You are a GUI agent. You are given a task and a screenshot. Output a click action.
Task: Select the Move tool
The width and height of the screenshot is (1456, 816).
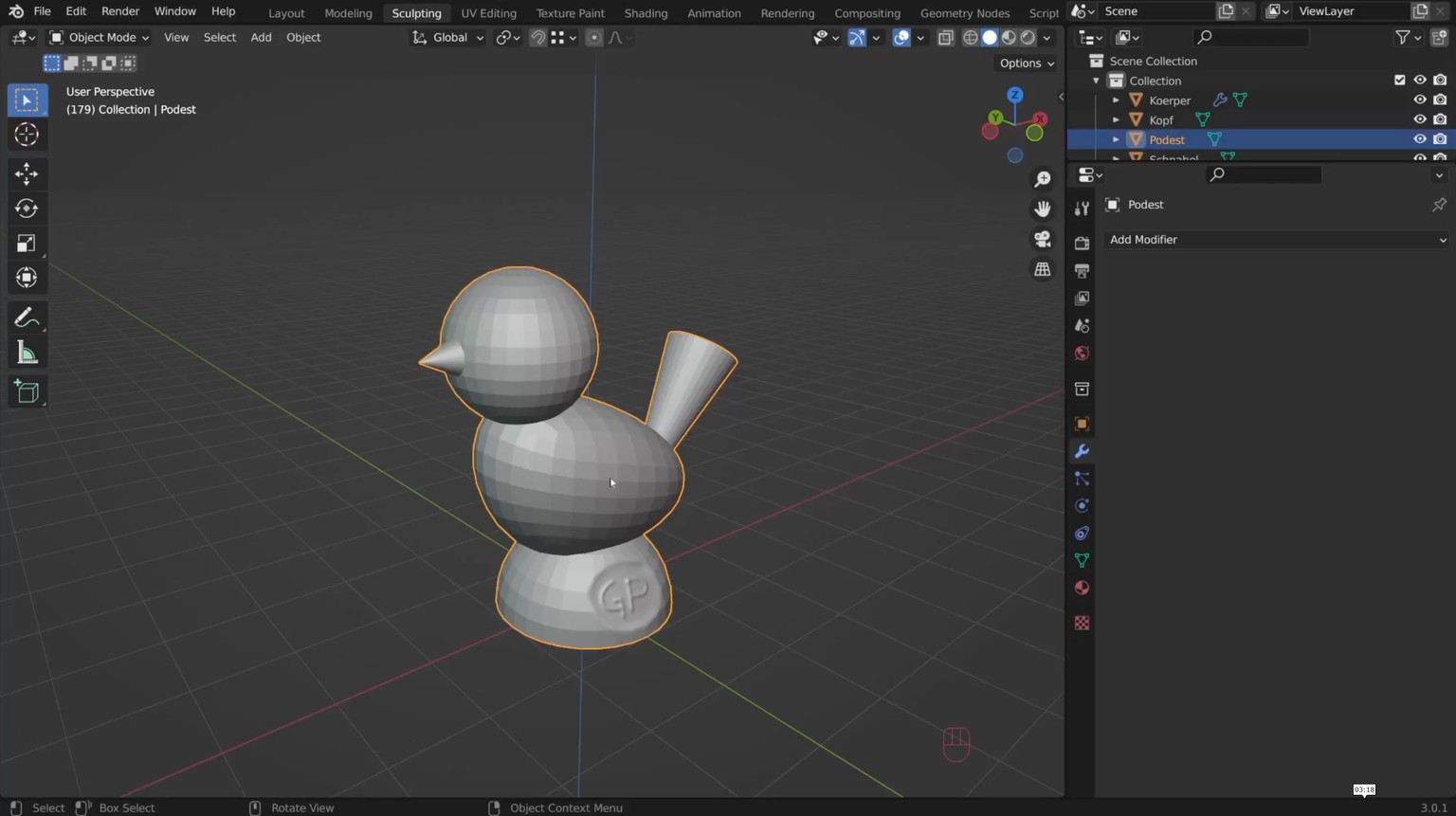[x=27, y=173]
